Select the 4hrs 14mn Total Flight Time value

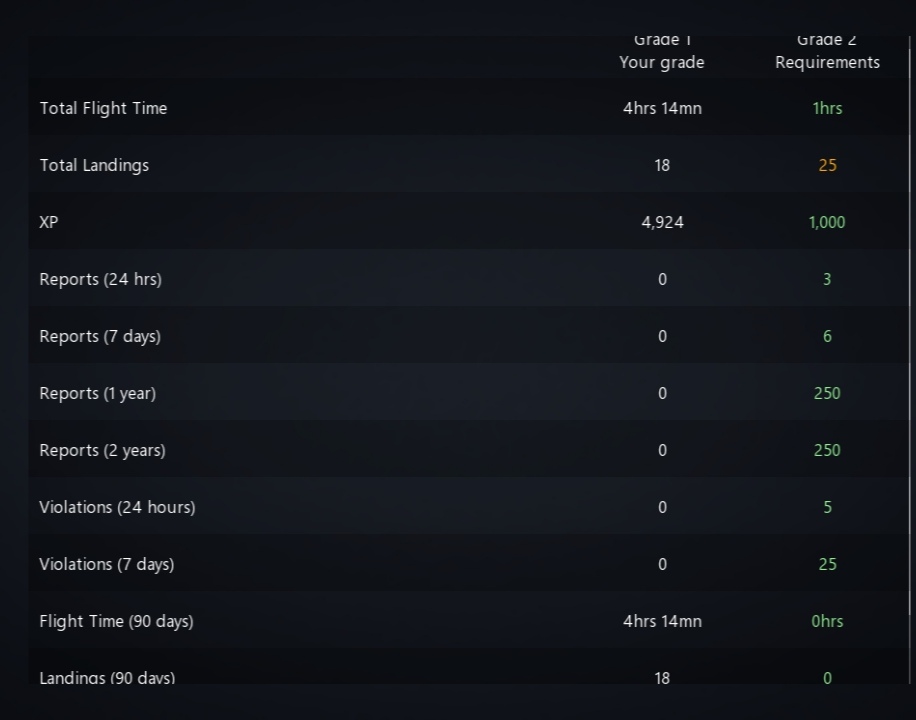click(x=662, y=108)
